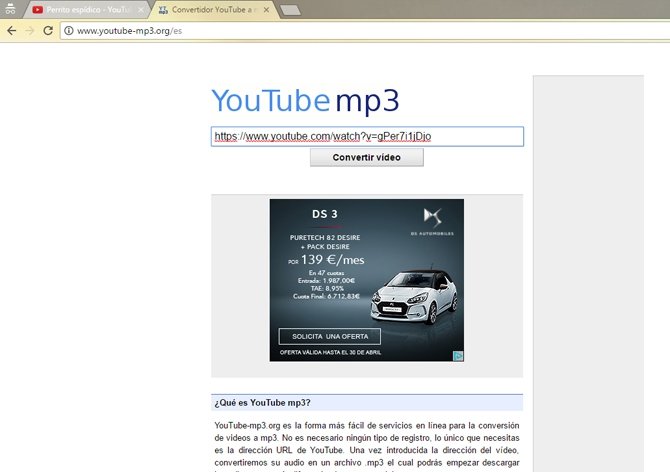Click the Convertir vídeo button
Viewport: 670px width, 472px height.
point(367,157)
